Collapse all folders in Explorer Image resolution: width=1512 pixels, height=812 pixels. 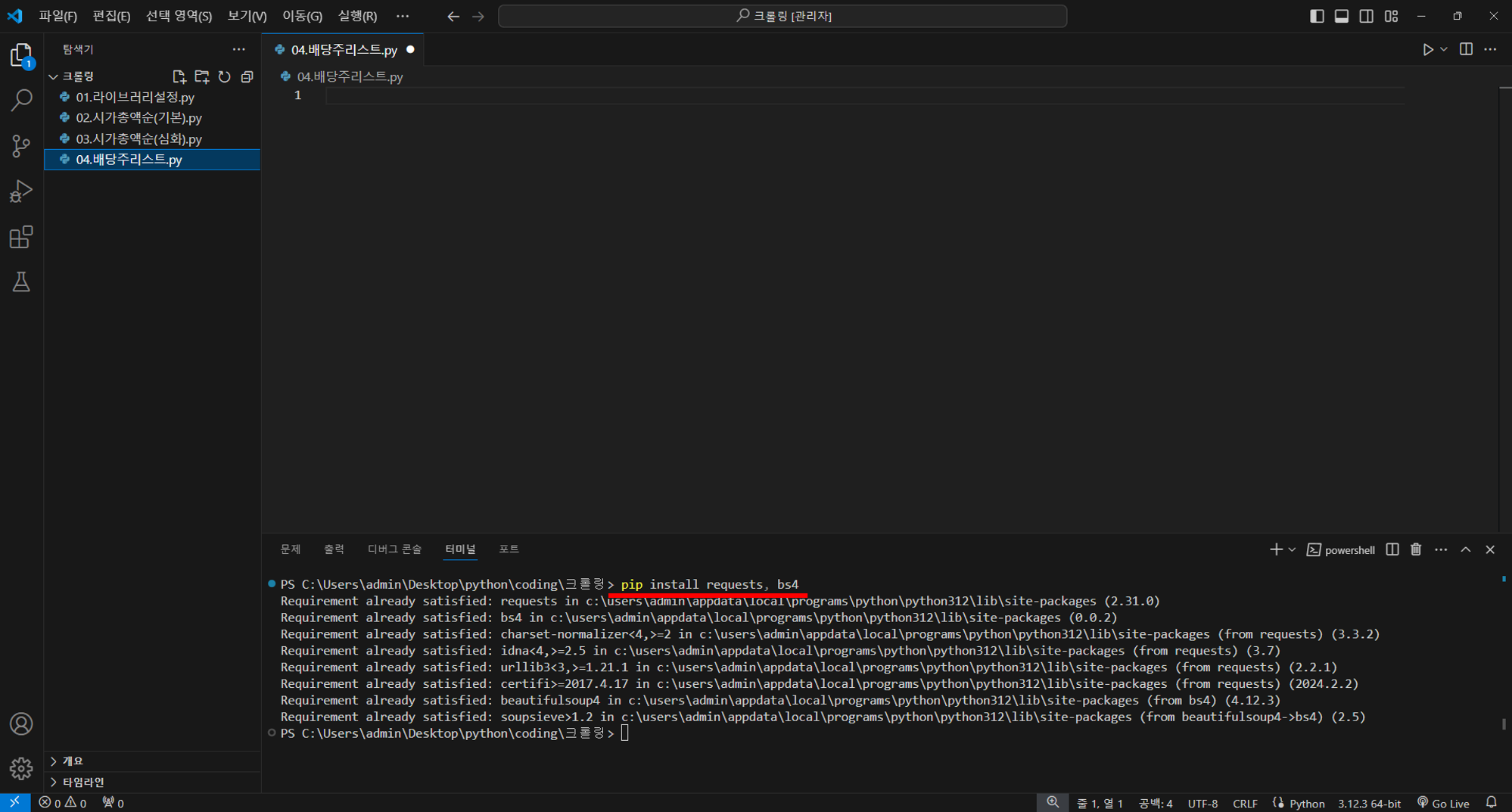tap(247, 76)
